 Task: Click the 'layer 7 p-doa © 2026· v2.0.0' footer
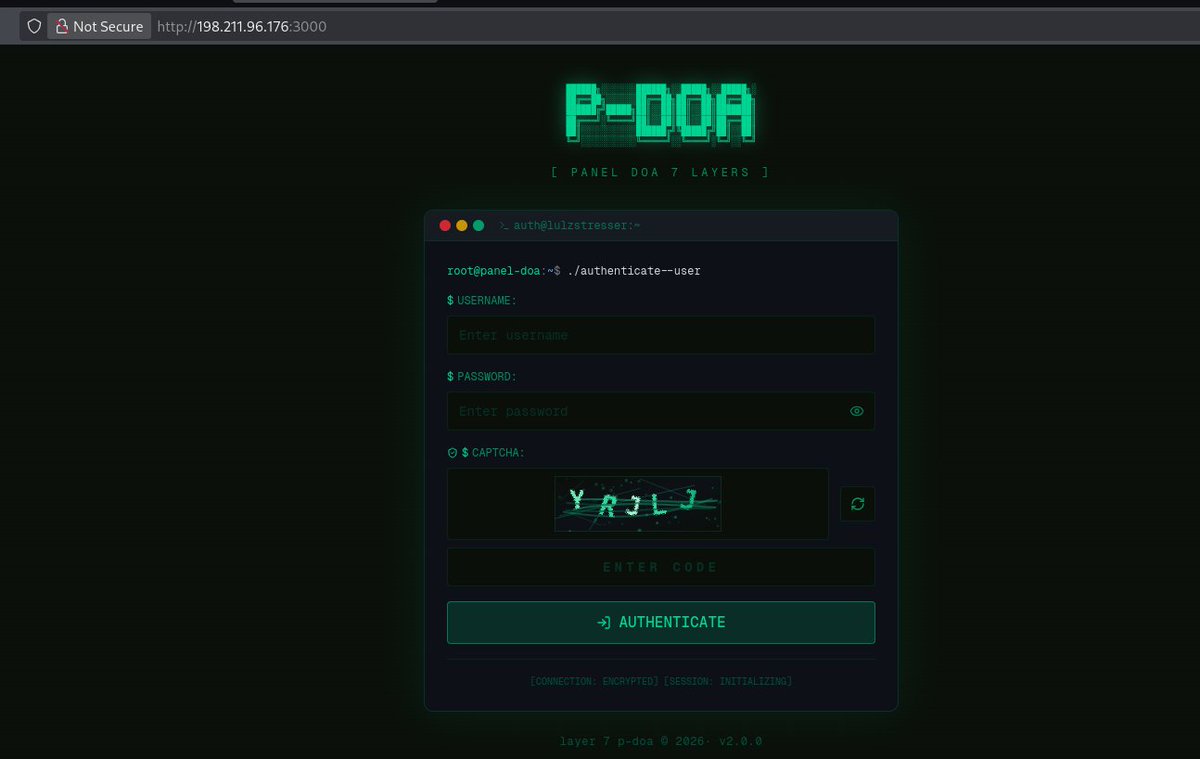661,741
